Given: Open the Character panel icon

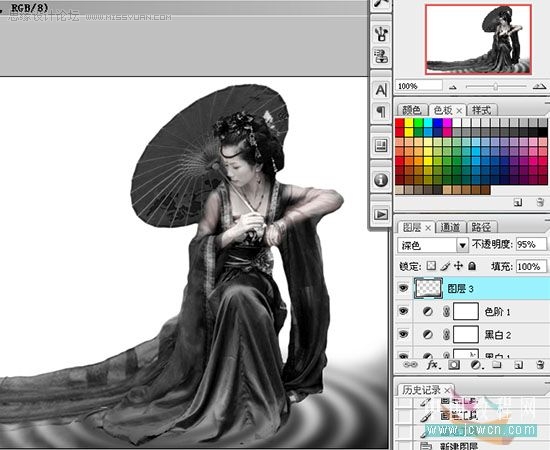Looking at the screenshot, I should 381,90.
